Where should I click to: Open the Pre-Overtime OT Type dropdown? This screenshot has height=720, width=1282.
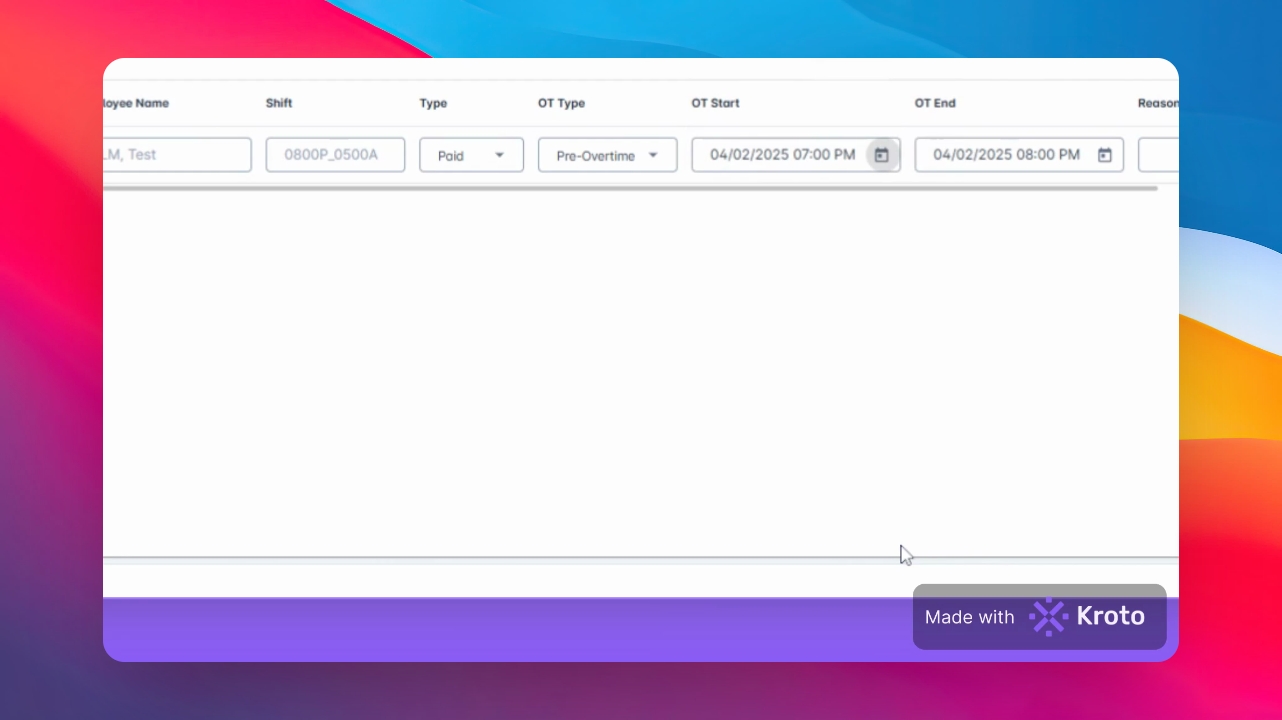click(607, 155)
